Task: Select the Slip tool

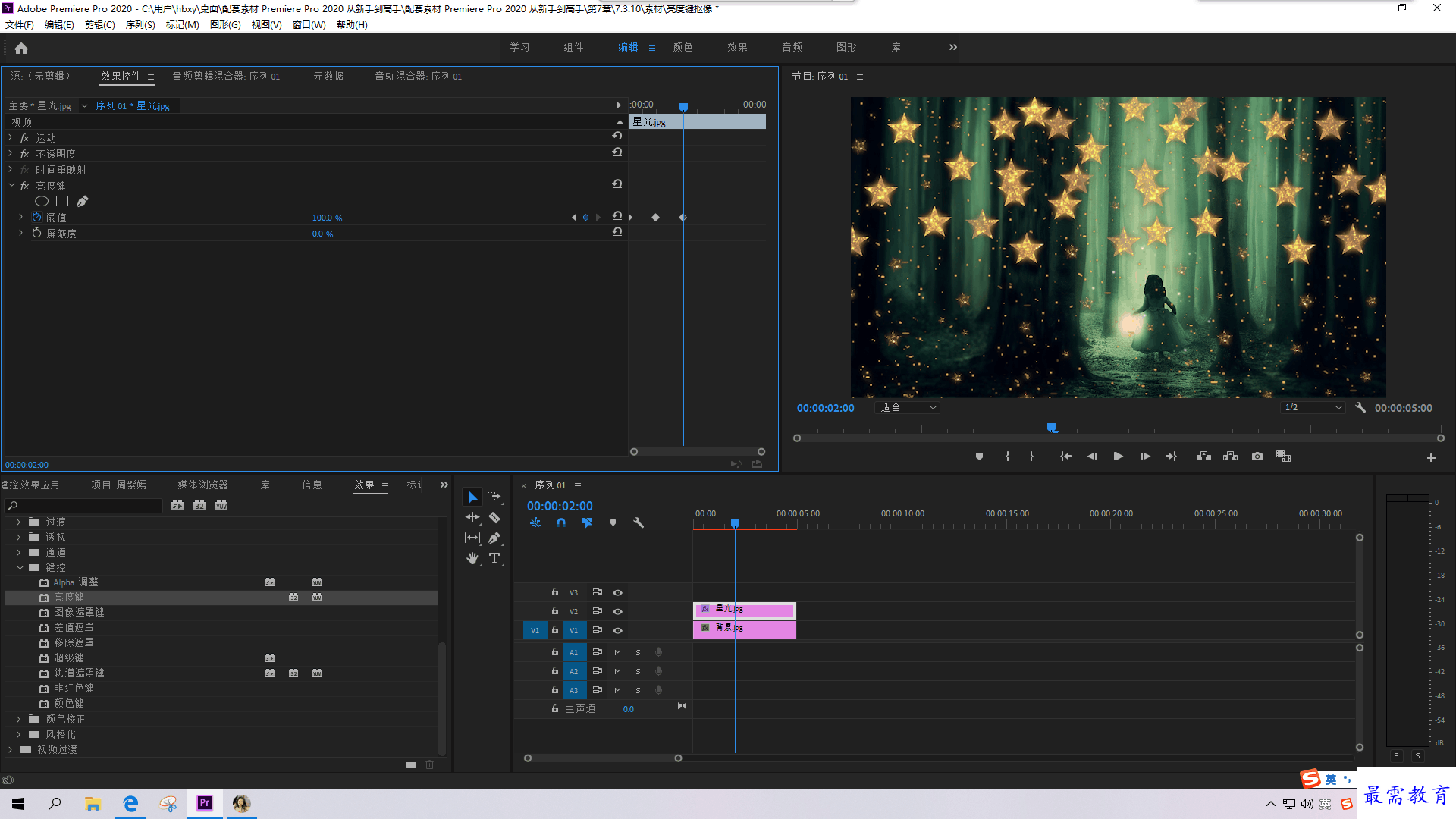Action: [472, 538]
